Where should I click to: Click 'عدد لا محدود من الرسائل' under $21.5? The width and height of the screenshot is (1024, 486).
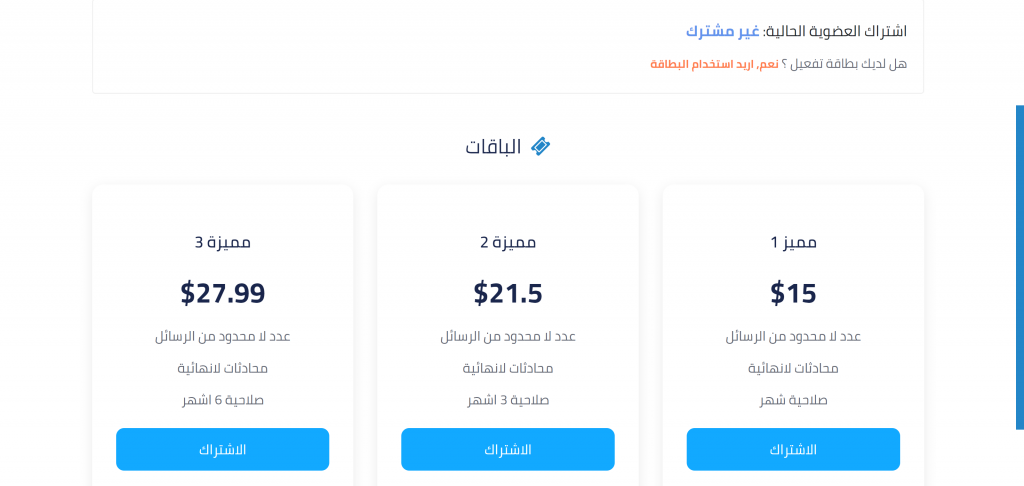[x=508, y=336]
